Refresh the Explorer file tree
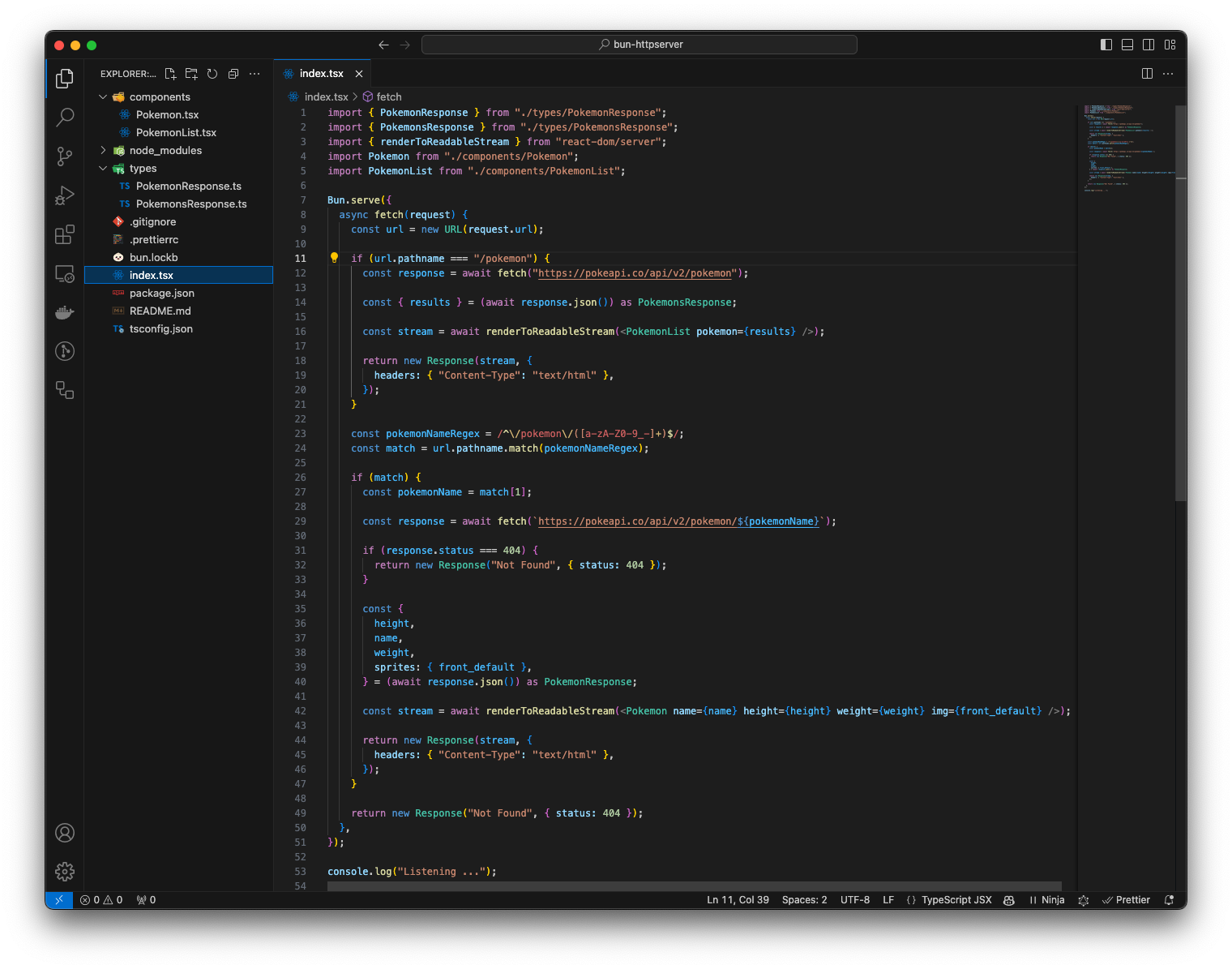The width and height of the screenshot is (1232, 969). (x=212, y=74)
